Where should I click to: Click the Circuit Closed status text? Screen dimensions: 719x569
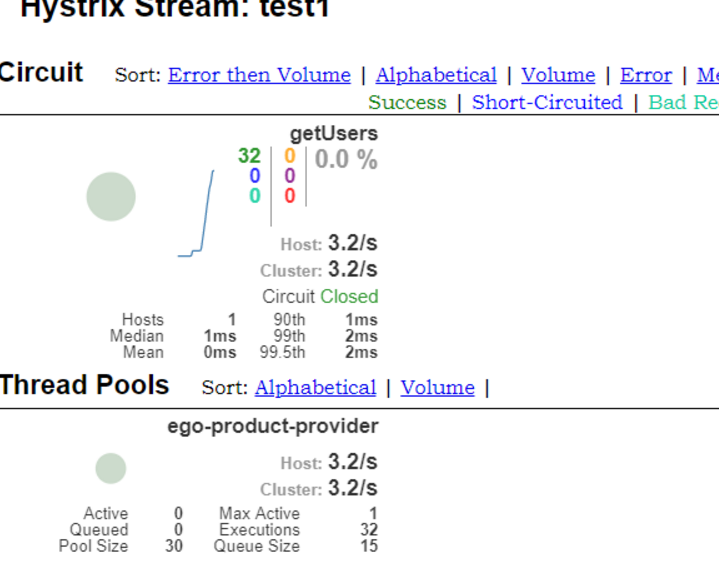tap(320, 296)
